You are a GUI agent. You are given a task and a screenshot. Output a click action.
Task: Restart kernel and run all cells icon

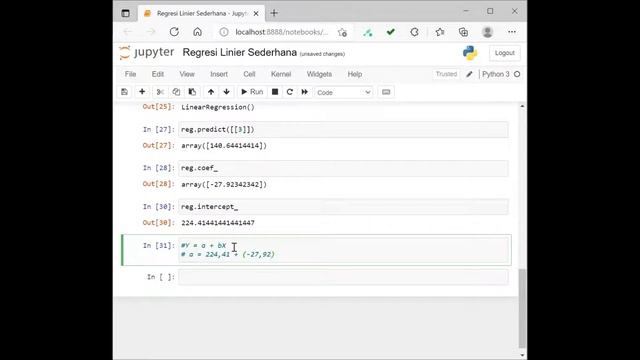[x=304, y=92]
